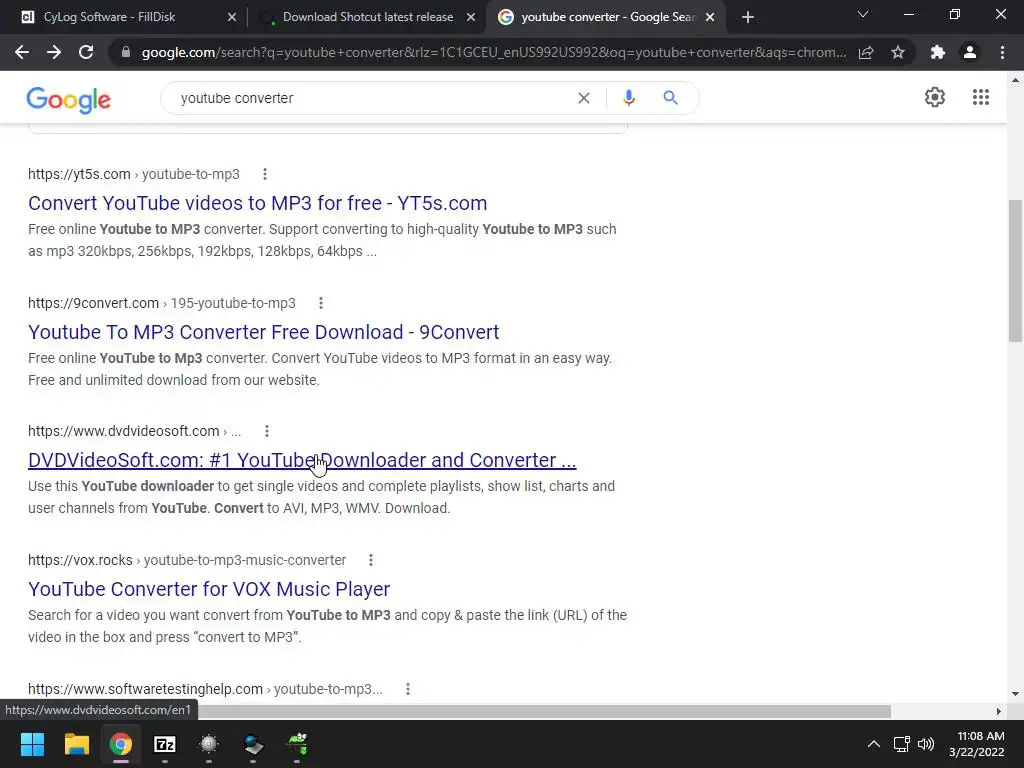
Task: Close the youtube converter tab
Action: (710, 18)
